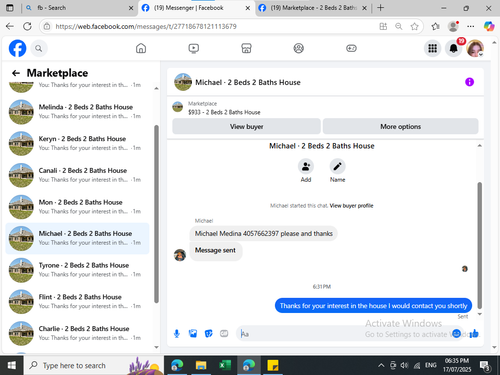
Task: Open Canali - 2 Beds 2 Baths House chat
Action: point(77,175)
